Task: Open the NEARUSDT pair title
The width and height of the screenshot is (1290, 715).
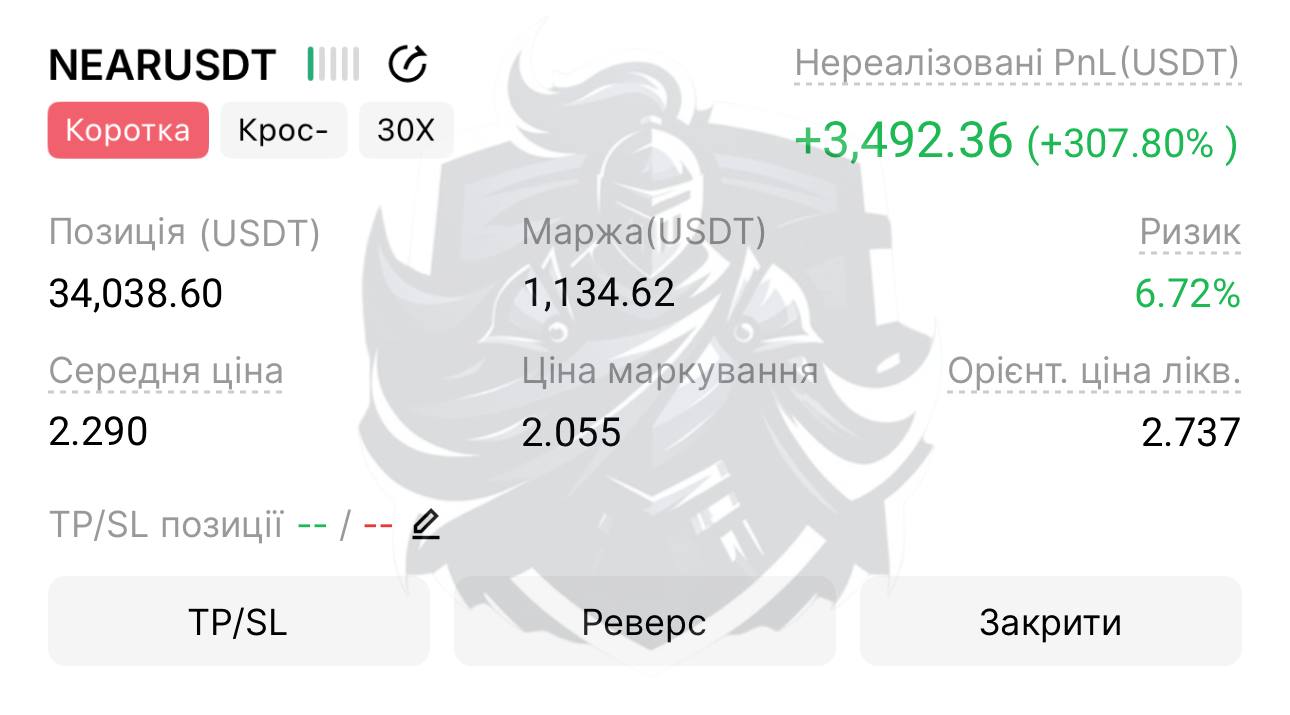Action: pos(162,66)
